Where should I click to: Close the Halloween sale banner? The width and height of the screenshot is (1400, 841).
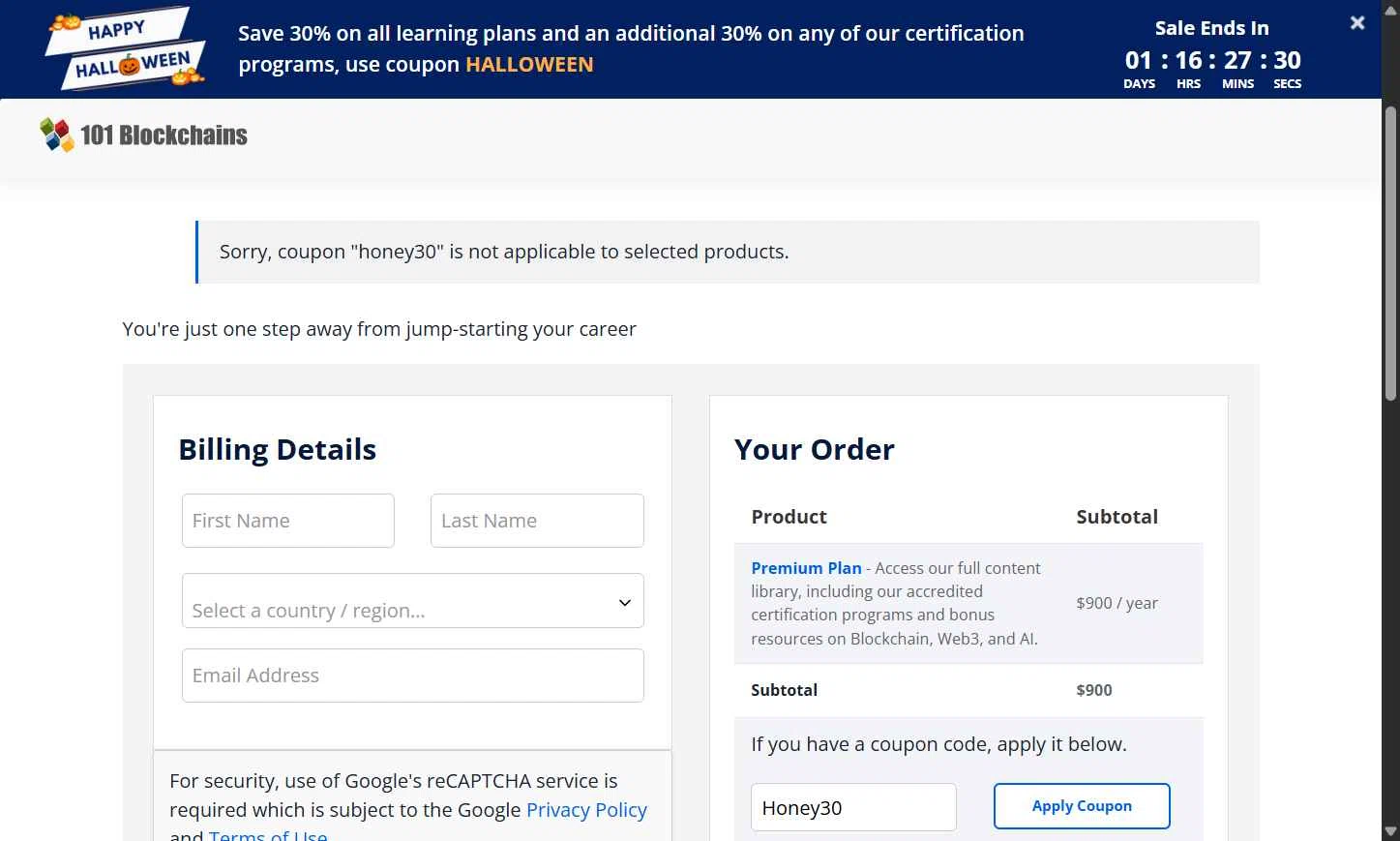[x=1357, y=22]
